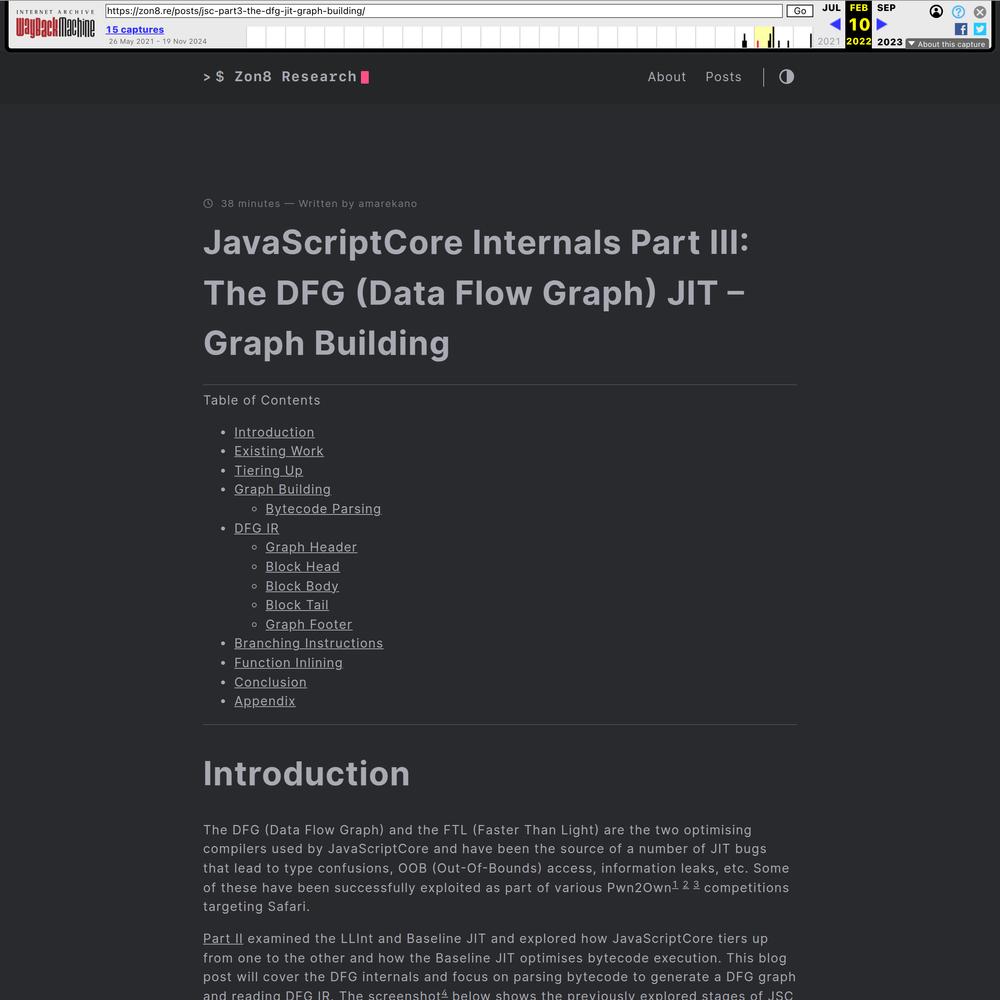Image resolution: width=1000 pixels, height=1000 pixels.
Task: Jump to 2023 captures year
Action: click(890, 41)
